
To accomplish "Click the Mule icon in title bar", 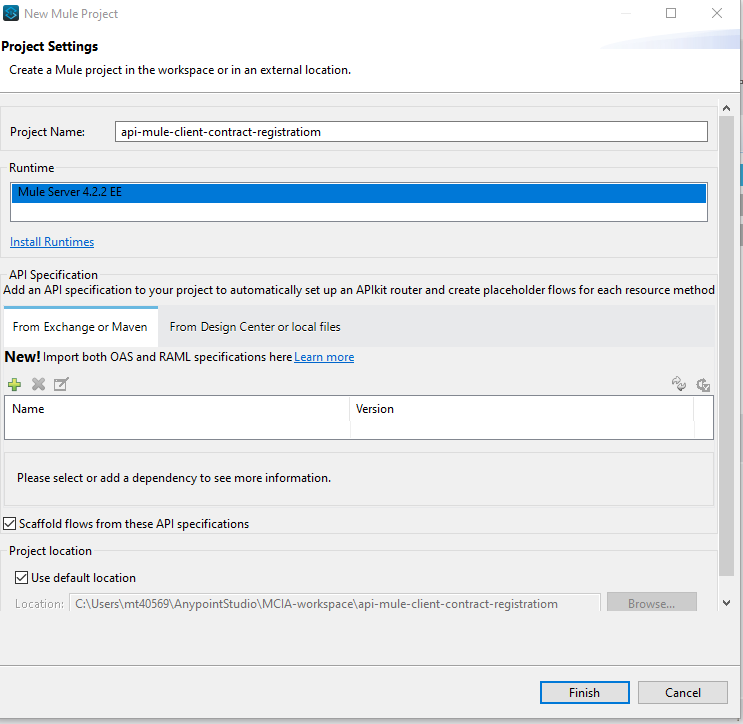I will 11,14.
